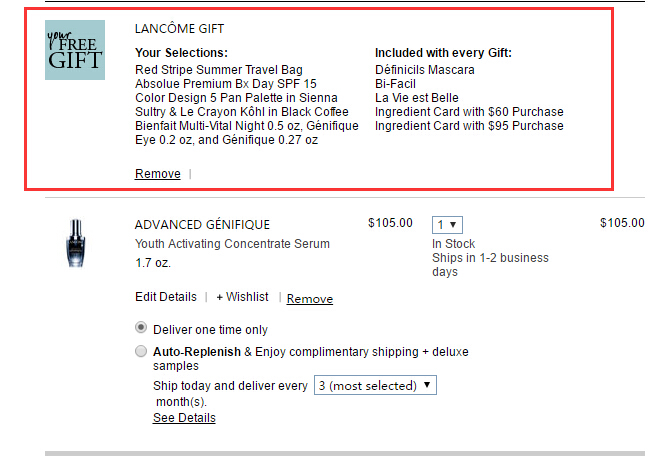
Task: Click the LANCÔME GIFT title
Action: point(180,29)
